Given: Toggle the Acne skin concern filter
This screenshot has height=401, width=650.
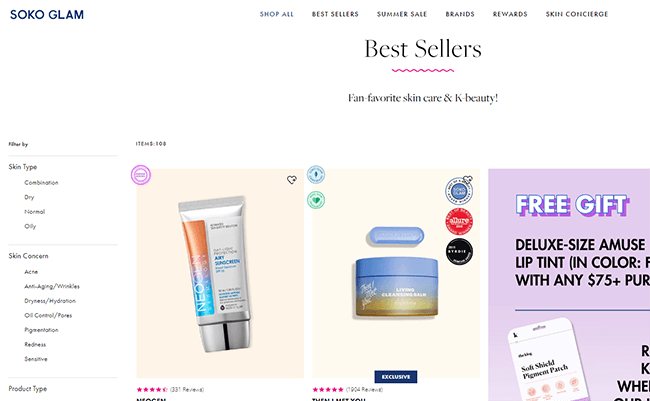Looking at the screenshot, I should point(31,272).
